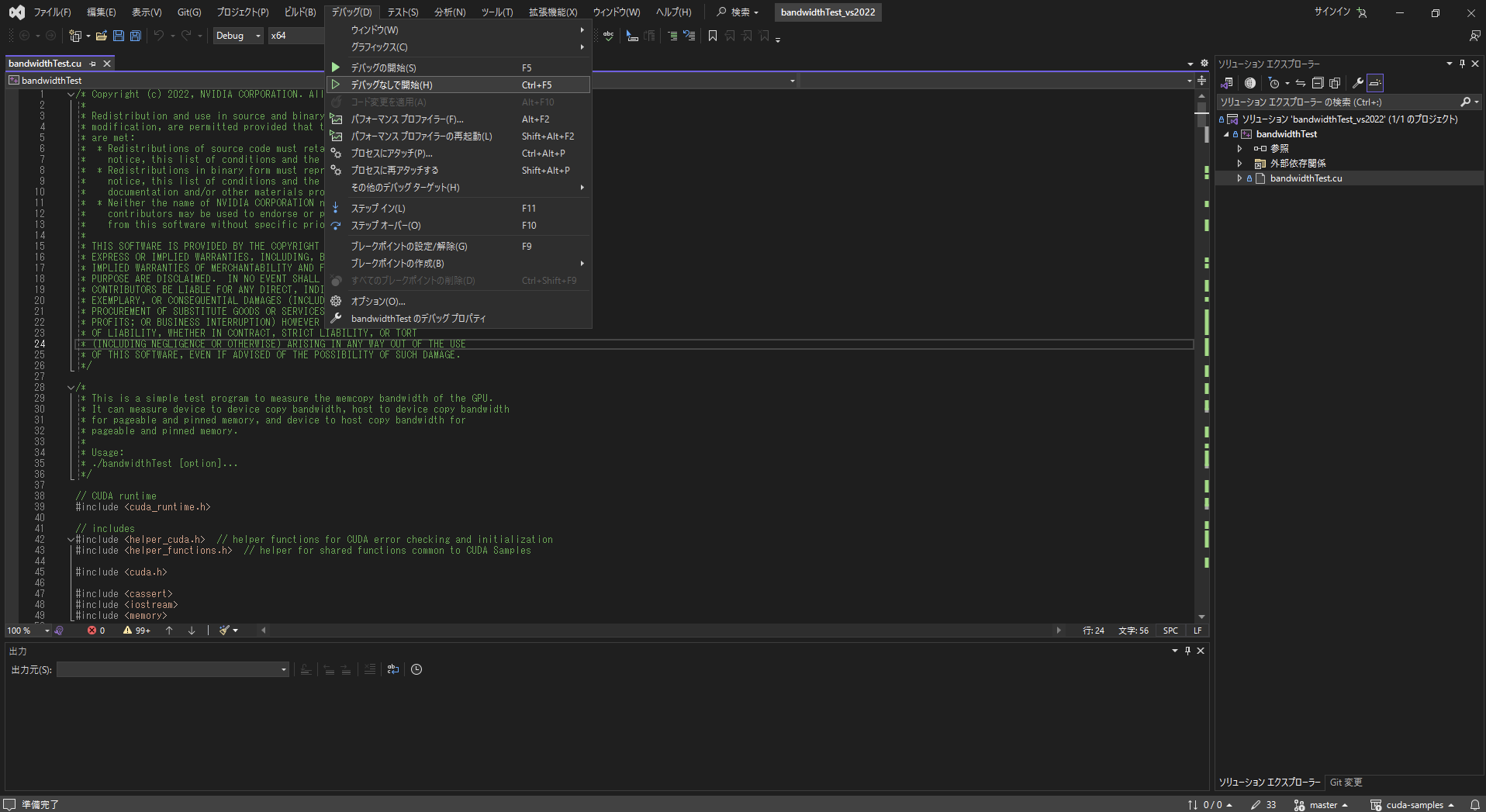The height and width of the screenshot is (812, 1486).
Task: Close the bandwidthTest.cu editor tab
Action: (107, 64)
